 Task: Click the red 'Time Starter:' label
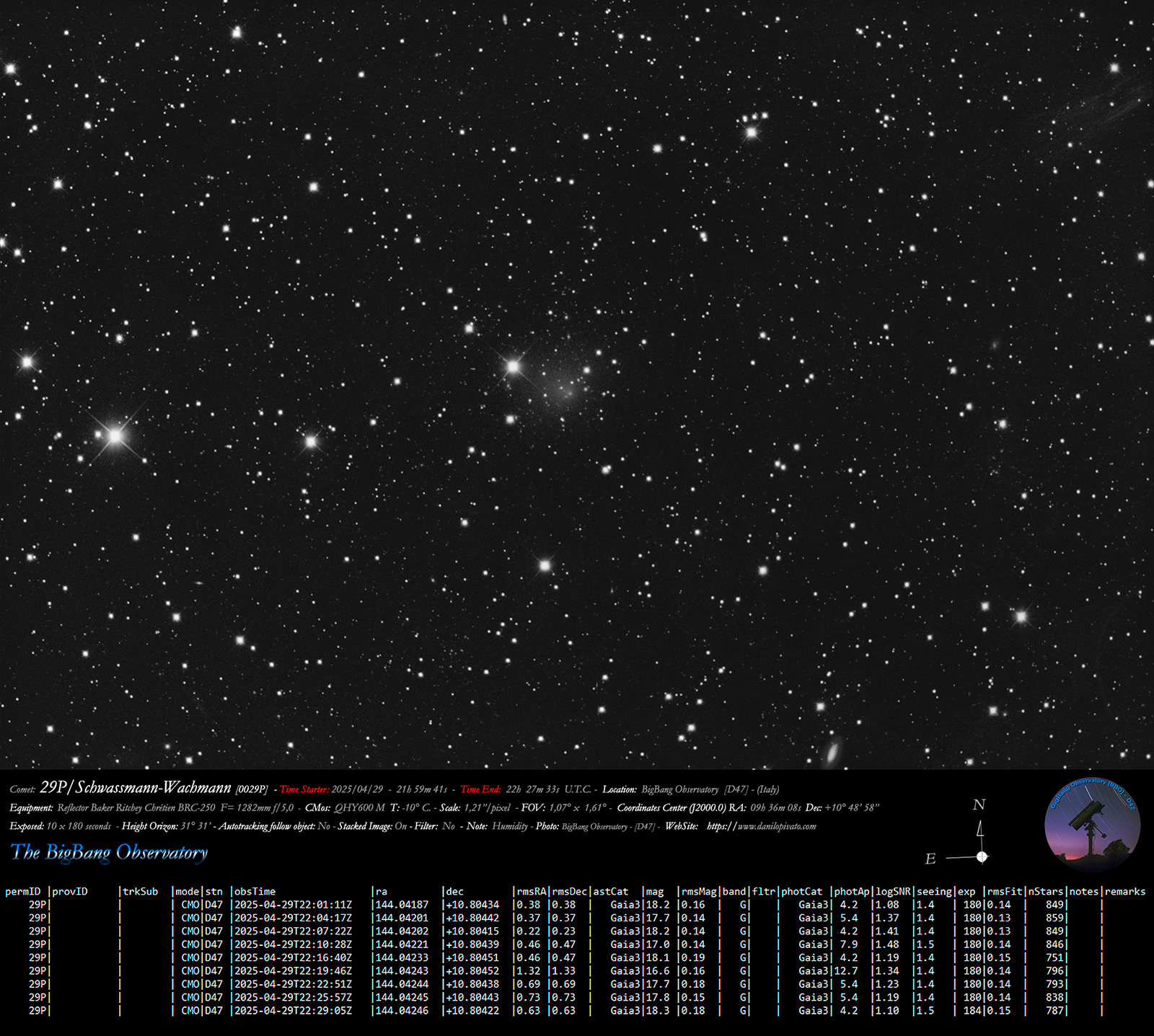coord(304,789)
